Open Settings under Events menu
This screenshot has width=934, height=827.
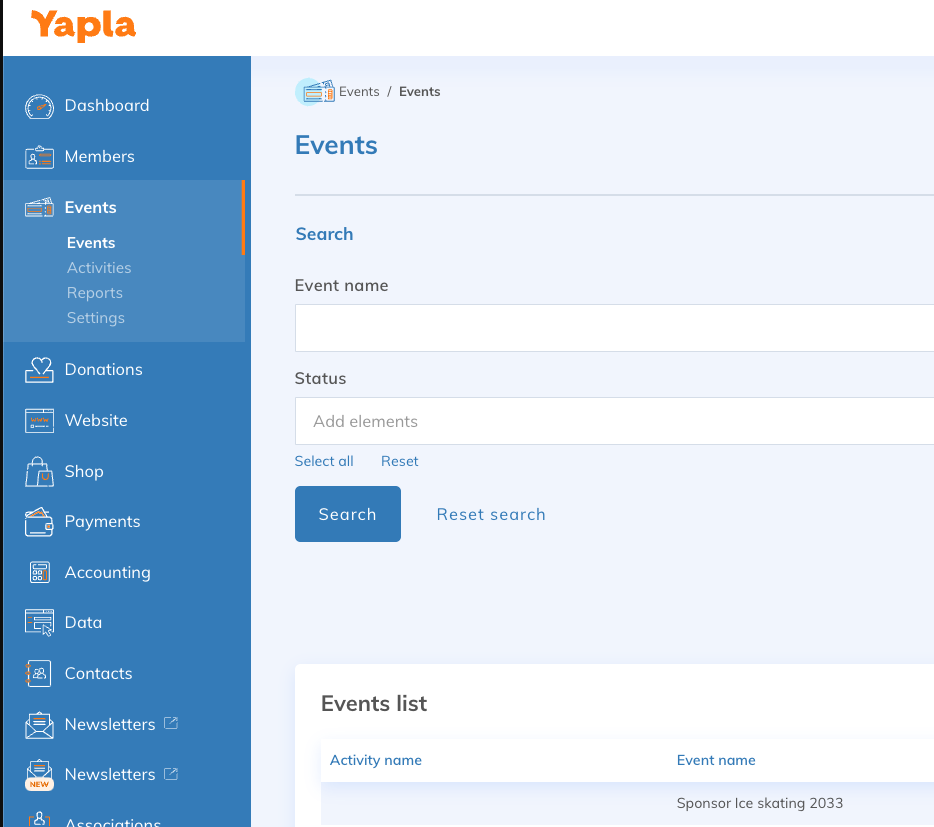[x=96, y=318]
